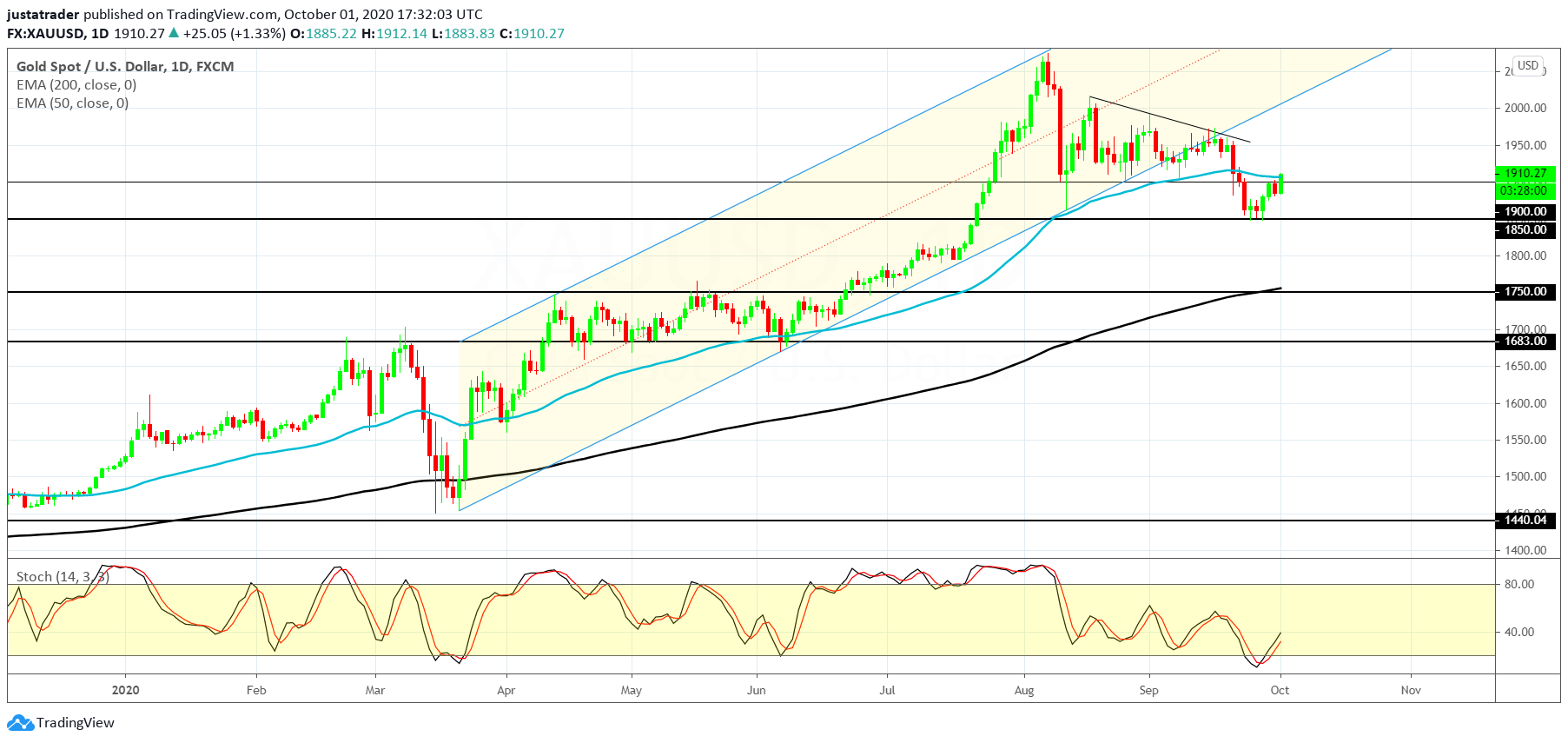The width and height of the screenshot is (1568, 743).
Task: Click the green up-arrow beside price 1910.27
Action: pyautogui.click(x=174, y=33)
